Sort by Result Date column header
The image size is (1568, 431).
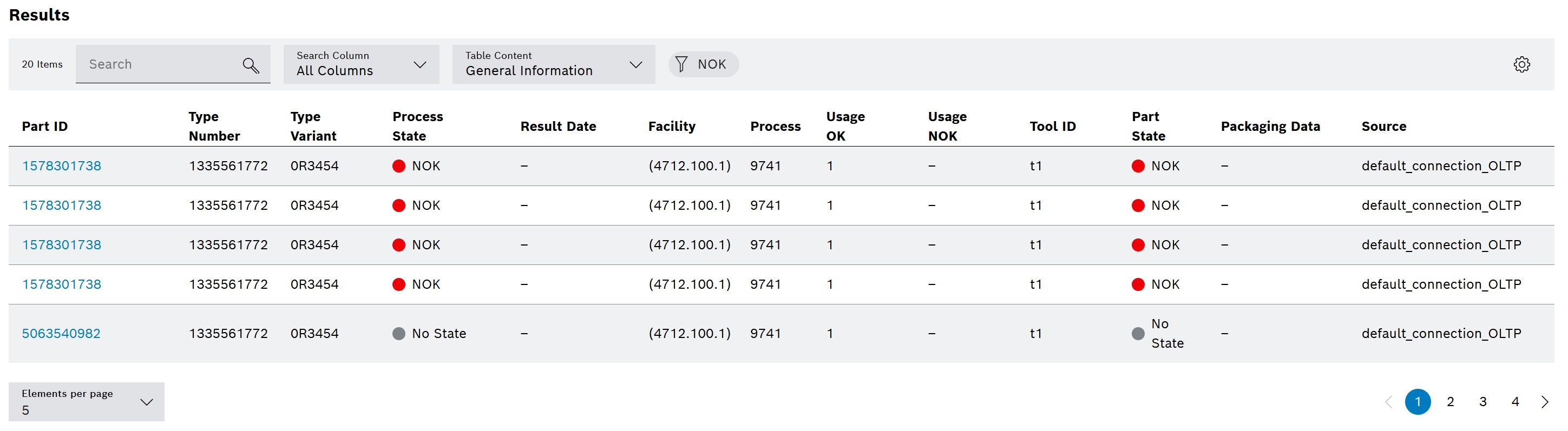(x=558, y=127)
